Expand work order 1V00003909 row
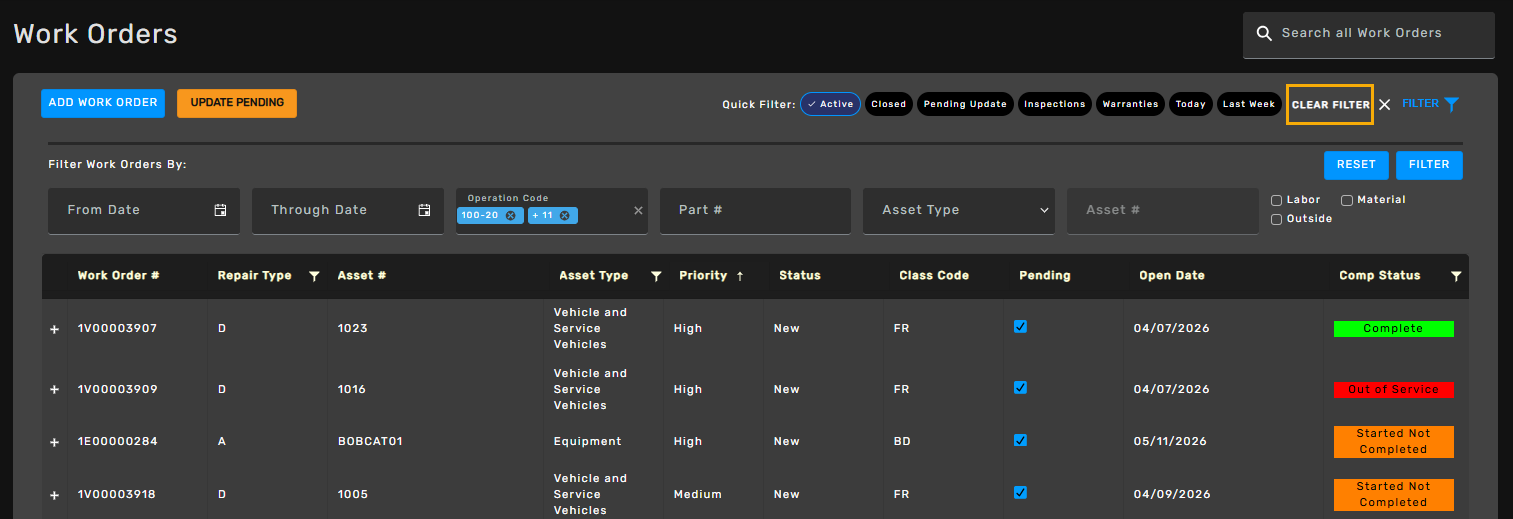 point(55,390)
